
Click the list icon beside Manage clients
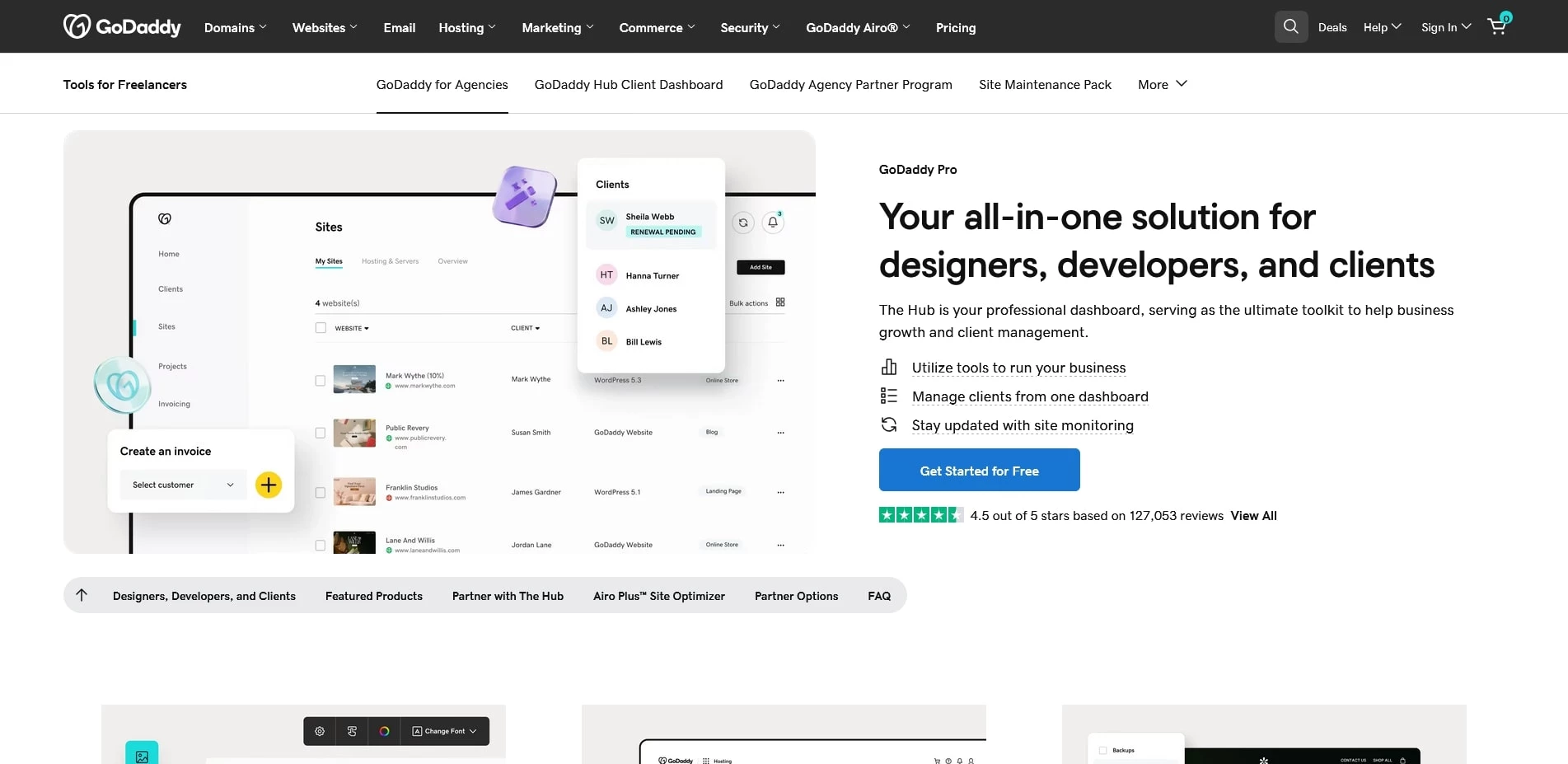pyautogui.click(x=889, y=396)
